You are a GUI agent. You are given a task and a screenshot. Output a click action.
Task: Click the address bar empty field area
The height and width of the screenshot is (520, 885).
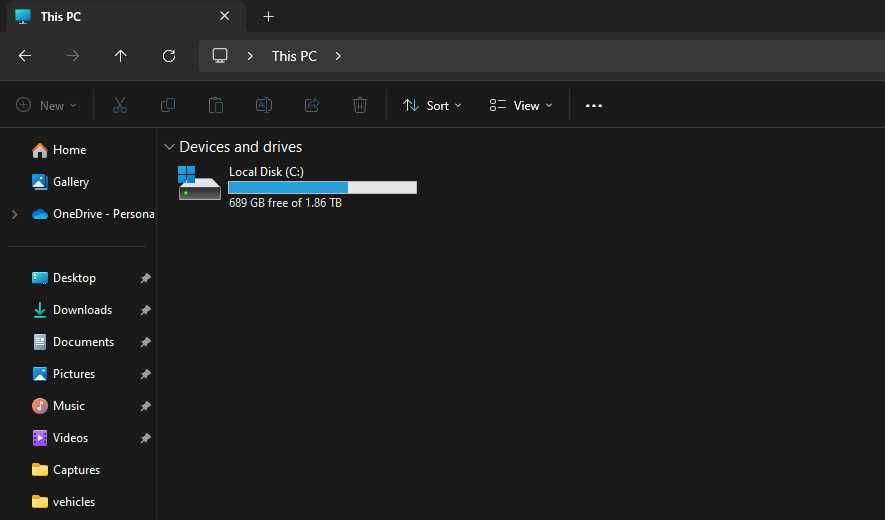coord(615,56)
